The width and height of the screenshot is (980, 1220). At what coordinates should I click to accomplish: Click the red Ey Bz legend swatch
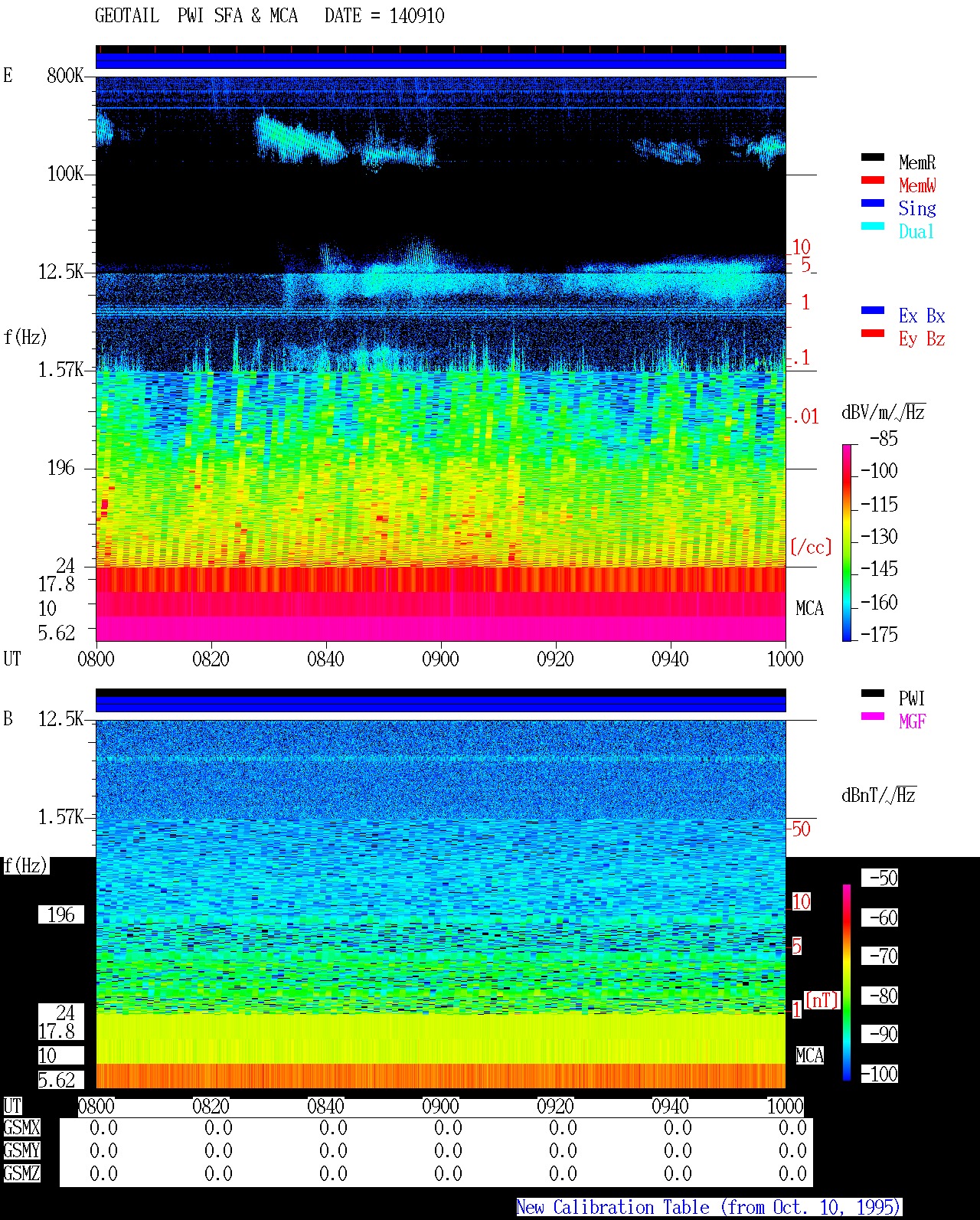tap(873, 333)
